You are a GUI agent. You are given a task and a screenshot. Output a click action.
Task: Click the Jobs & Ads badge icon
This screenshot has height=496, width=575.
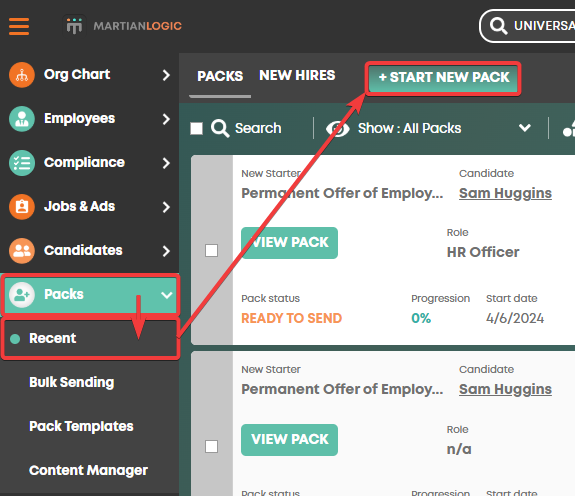(x=22, y=207)
